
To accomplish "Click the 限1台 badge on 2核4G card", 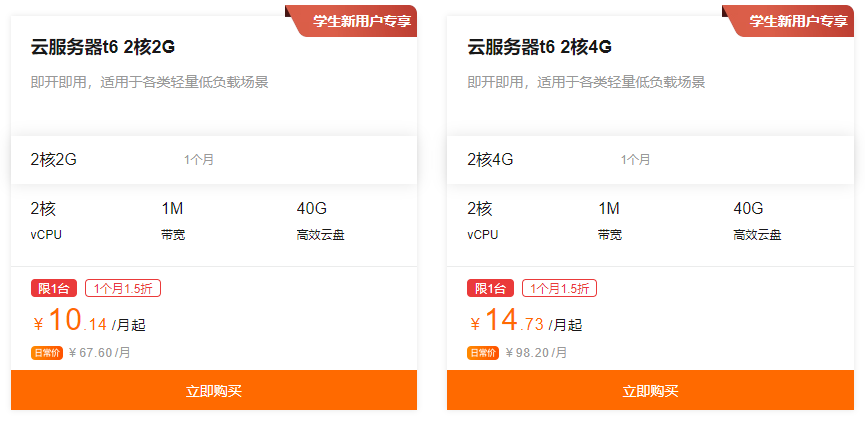I will [x=489, y=289].
